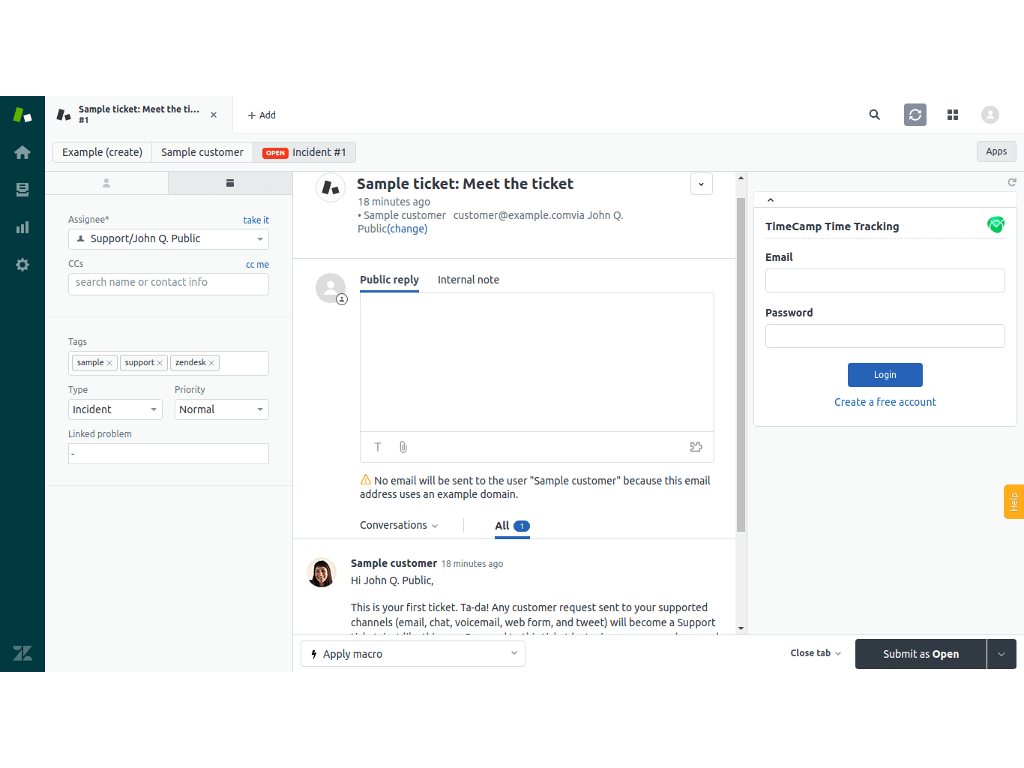
Task: Collapse the TimeCamp app panel
Action: pyautogui.click(x=770, y=201)
